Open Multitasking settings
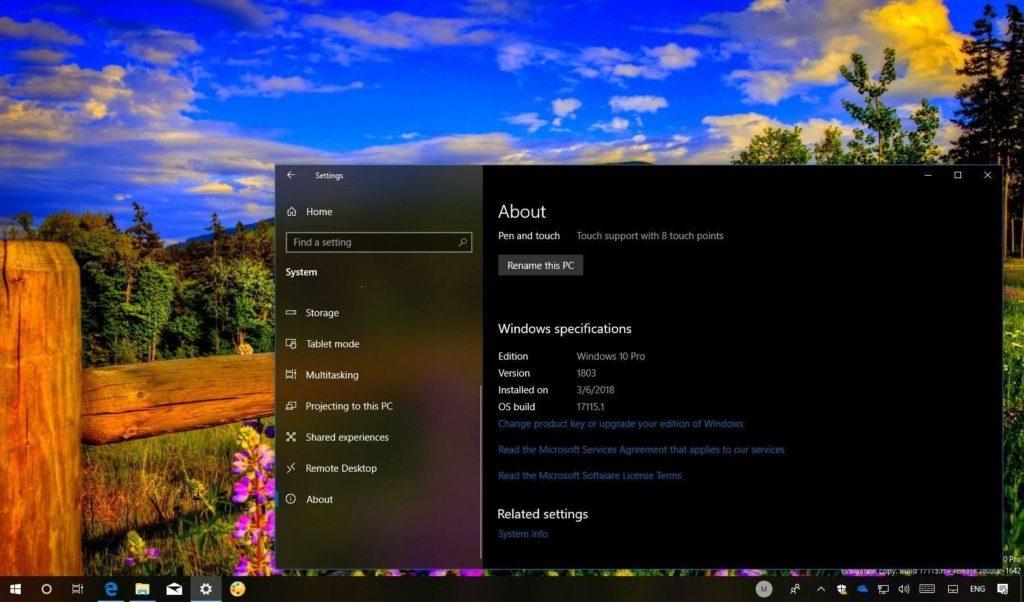Viewport: 1024px width, 602px height. tap(331, 374)
